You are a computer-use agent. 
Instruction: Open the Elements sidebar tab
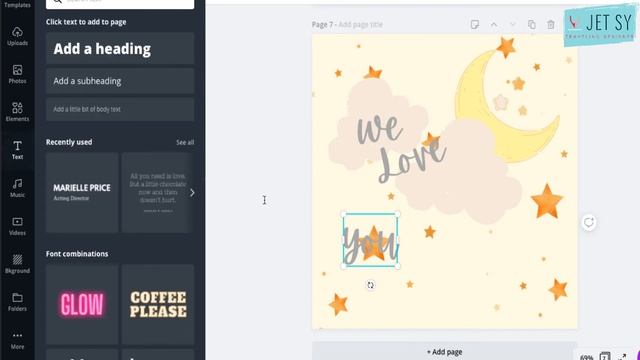[17, 112]
